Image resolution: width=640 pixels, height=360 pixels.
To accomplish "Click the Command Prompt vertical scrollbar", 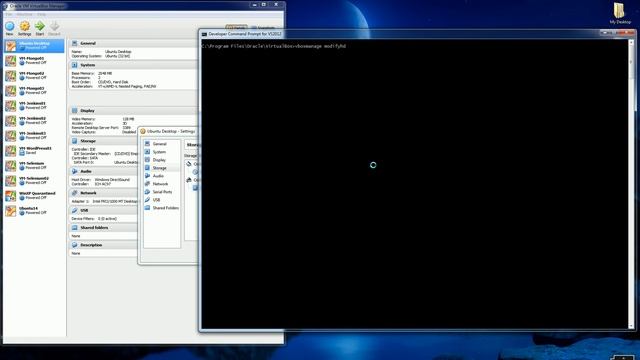I will 631,184.
